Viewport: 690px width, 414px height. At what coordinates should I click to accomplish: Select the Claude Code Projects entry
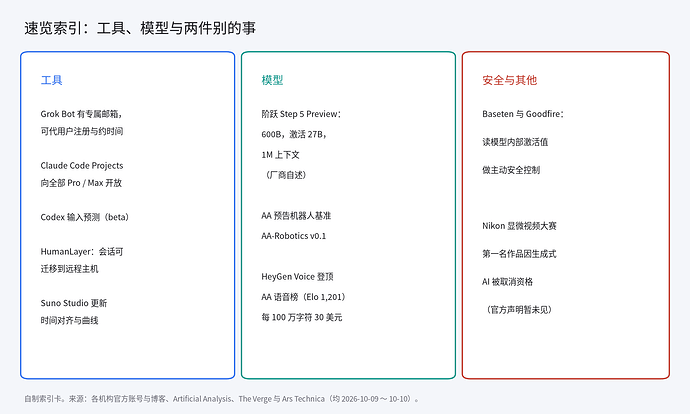82,165
